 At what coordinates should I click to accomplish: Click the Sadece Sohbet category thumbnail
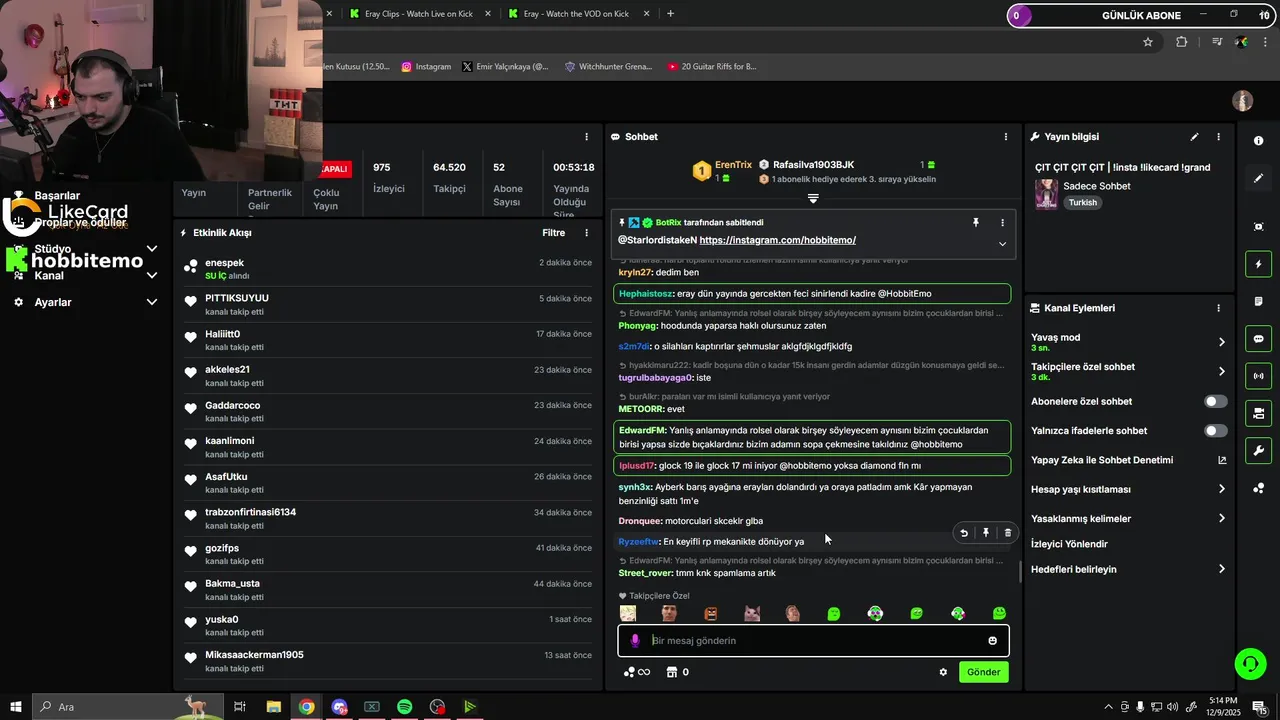pos(1046,194)
